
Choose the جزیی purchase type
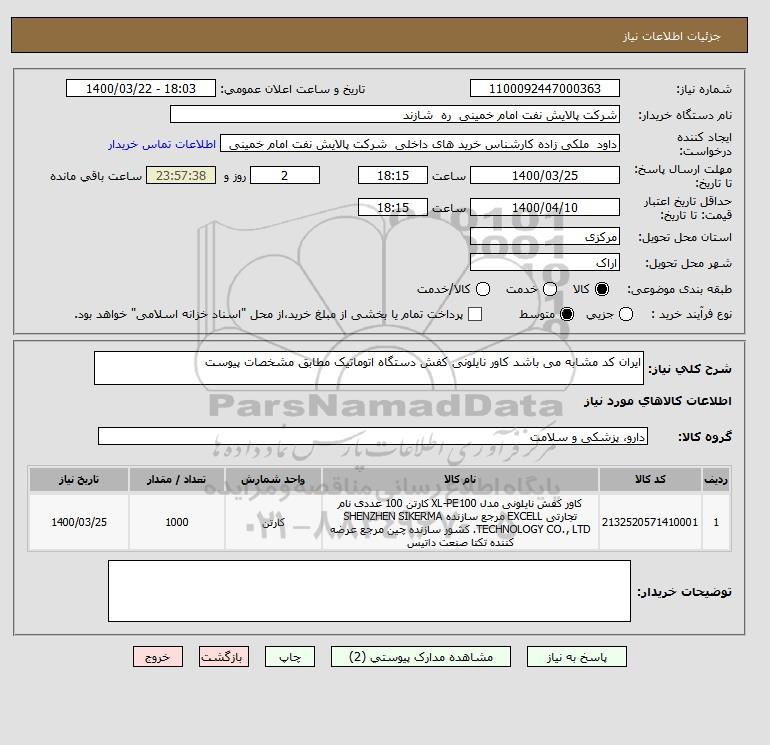pyautogui.click(x=626, y=314)
